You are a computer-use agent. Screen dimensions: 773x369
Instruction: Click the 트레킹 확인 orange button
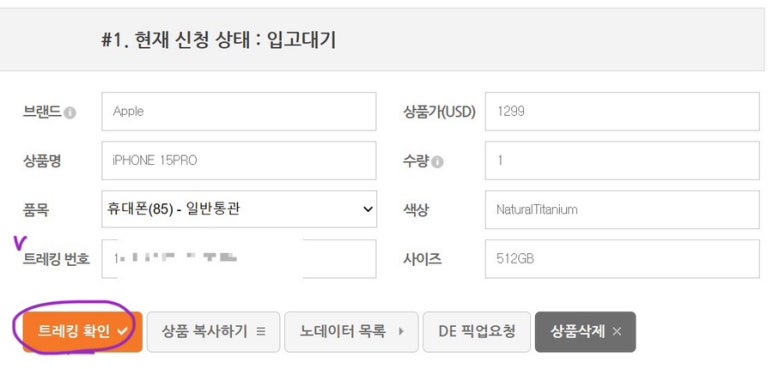click(x=82, y=332)
